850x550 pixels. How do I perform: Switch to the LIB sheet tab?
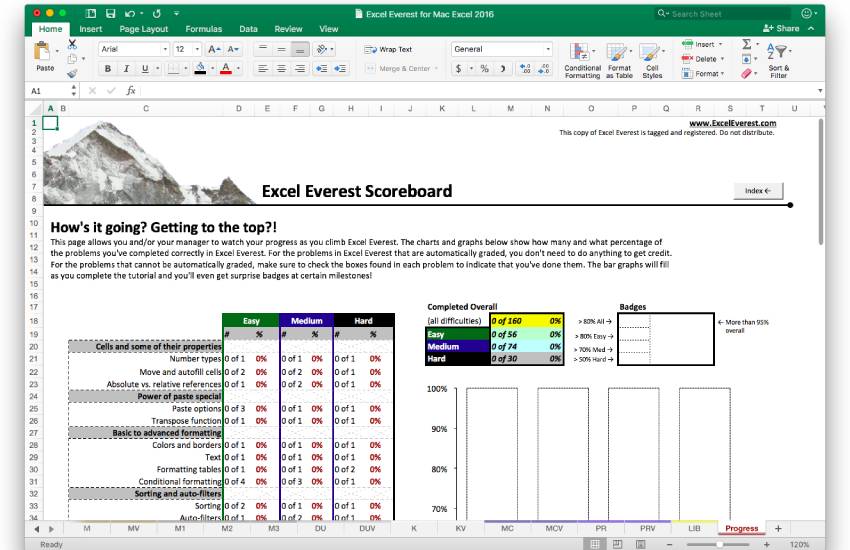[694, 528]
